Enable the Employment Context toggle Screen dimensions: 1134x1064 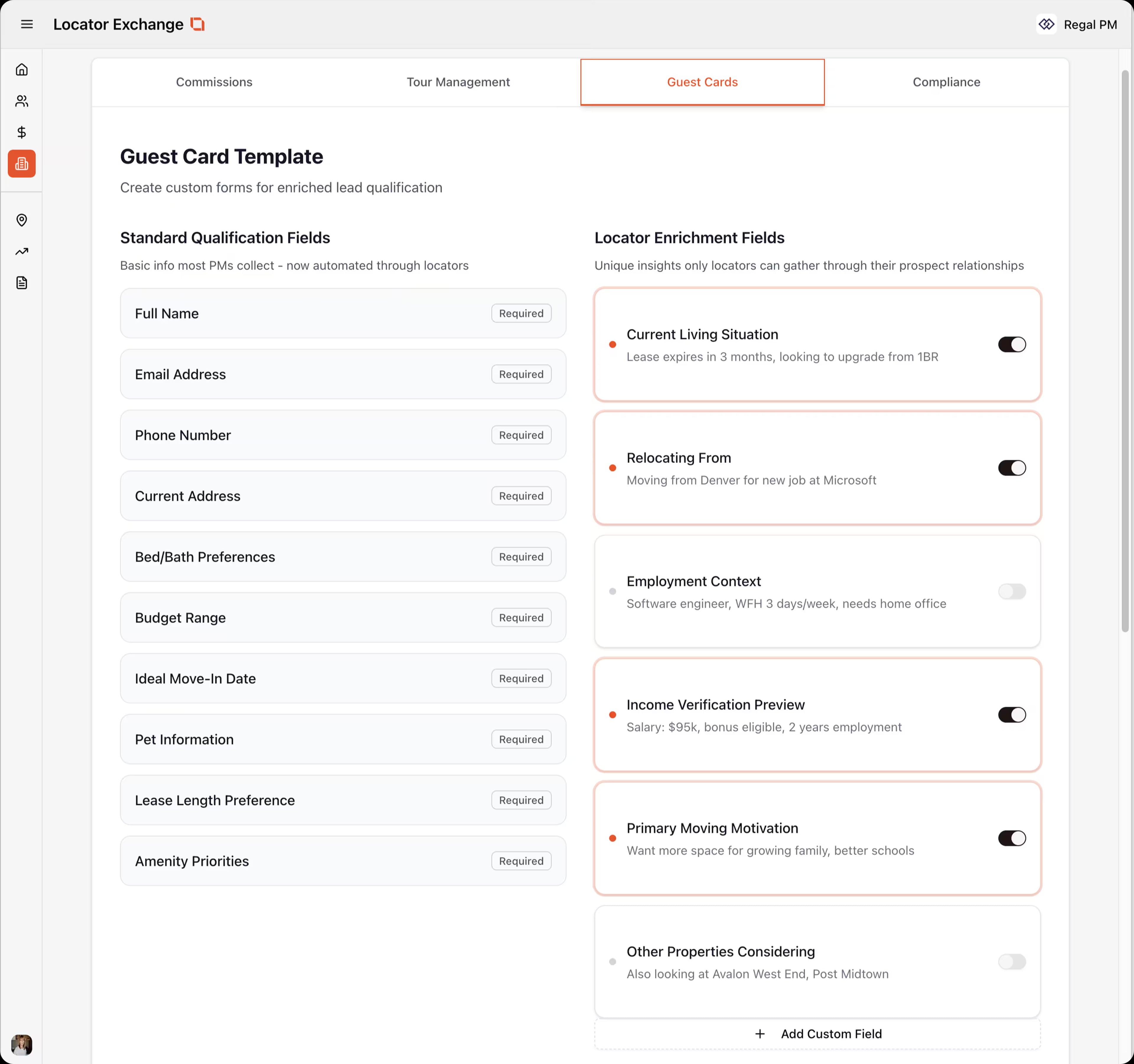pos(1011,591)
